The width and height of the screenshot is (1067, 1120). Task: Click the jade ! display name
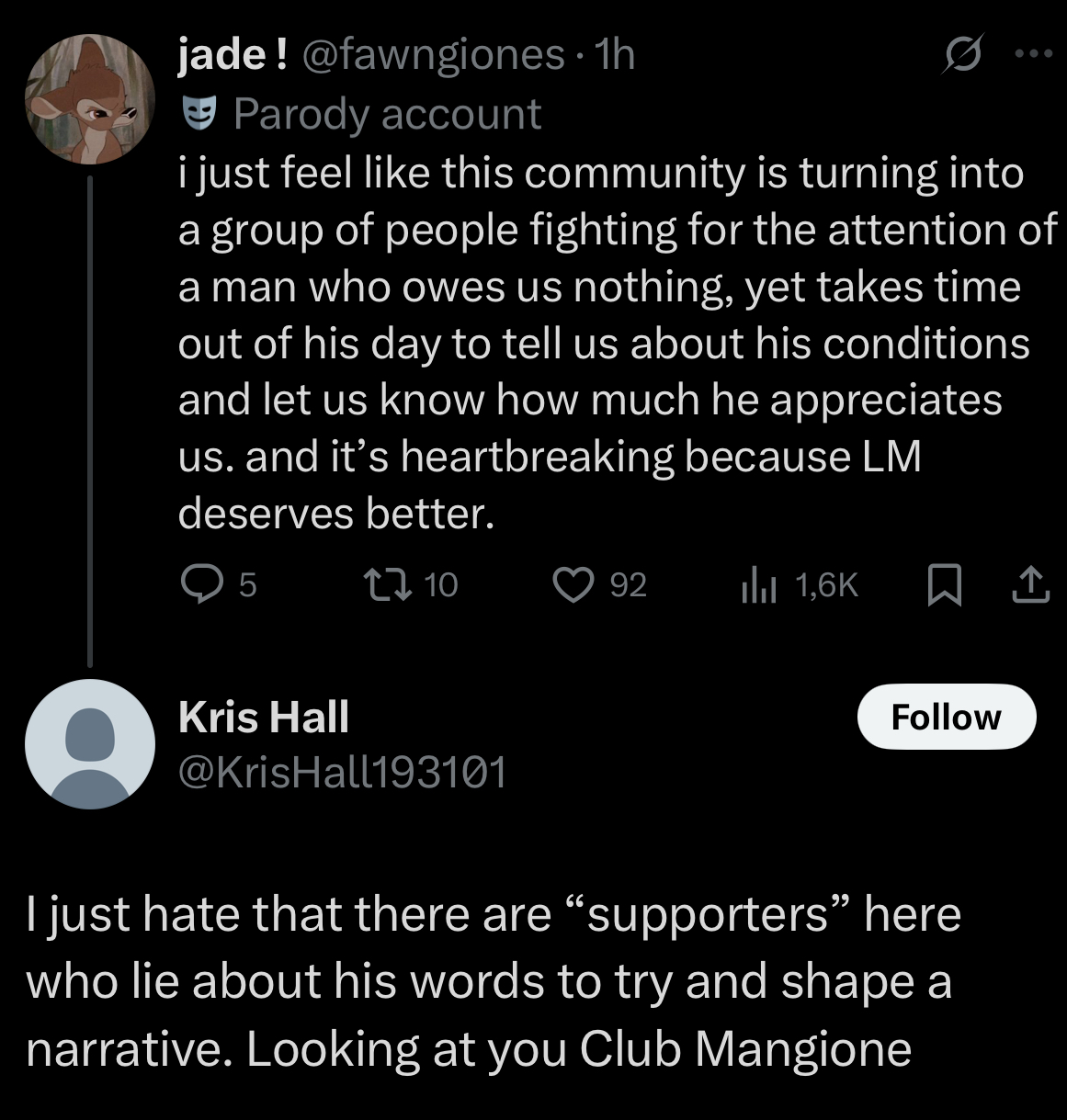click(233, 56)
